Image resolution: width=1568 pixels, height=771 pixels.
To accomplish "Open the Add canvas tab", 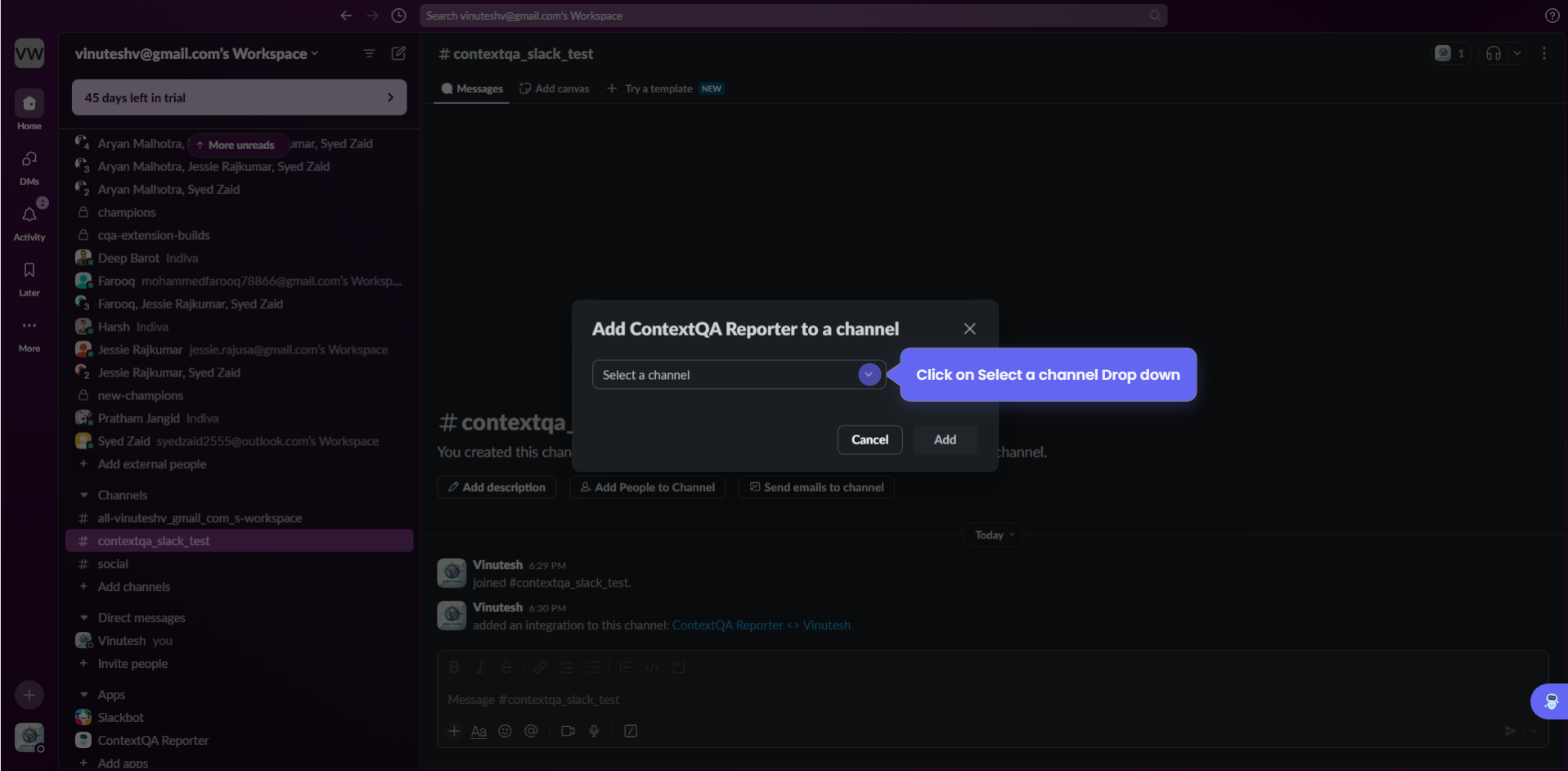I will (x=555, y=88).
